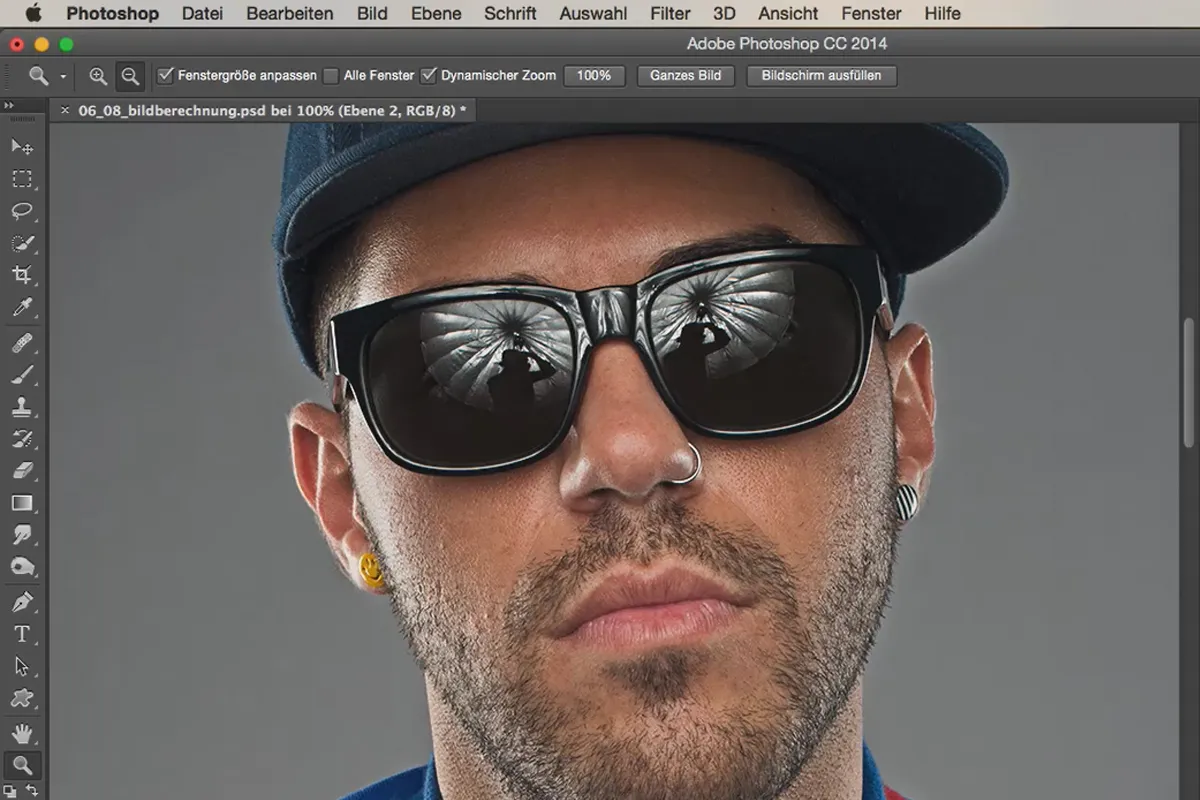Select the Brush tool
1200x800 pixels.
22,375
